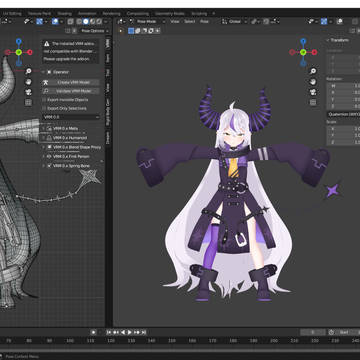This screenshot has height=360, width=360.
Task: Expand the VRM 0.x Meta section
Action: 43,128
